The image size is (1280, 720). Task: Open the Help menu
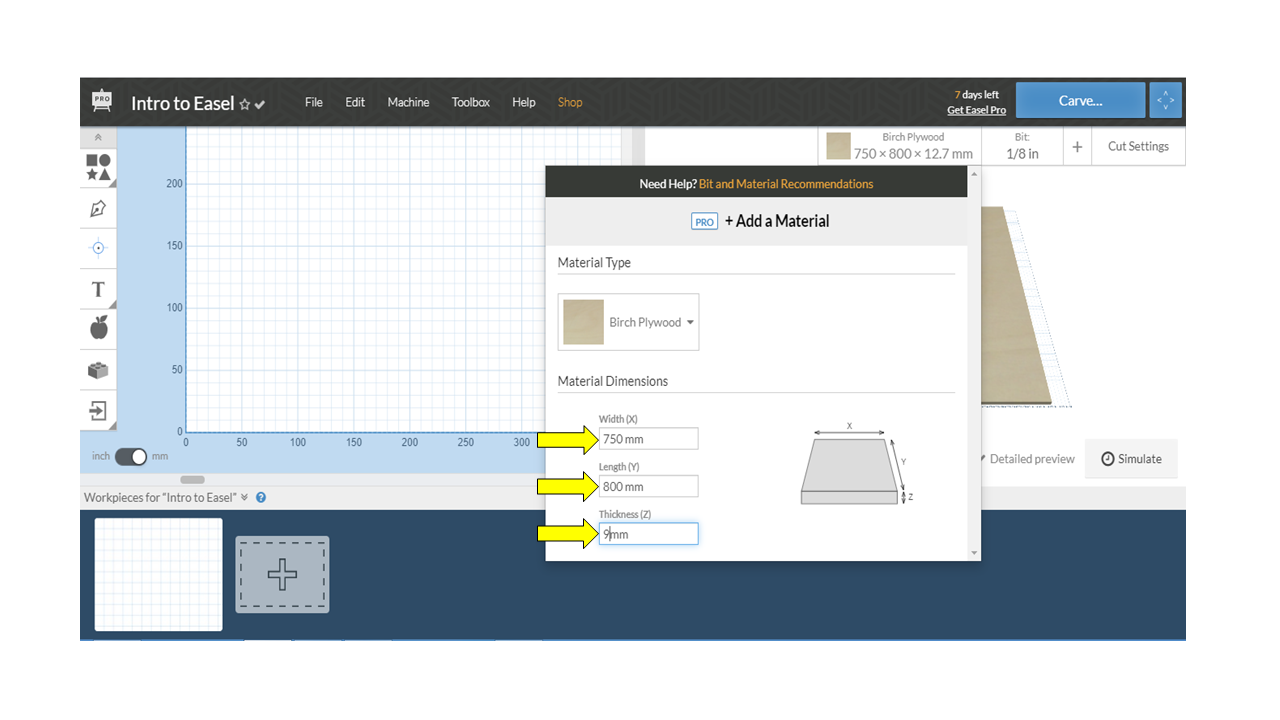(524, 102)
